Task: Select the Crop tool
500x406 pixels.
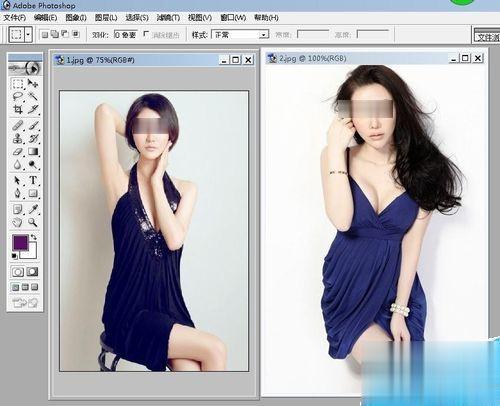Action: point(18,109)
